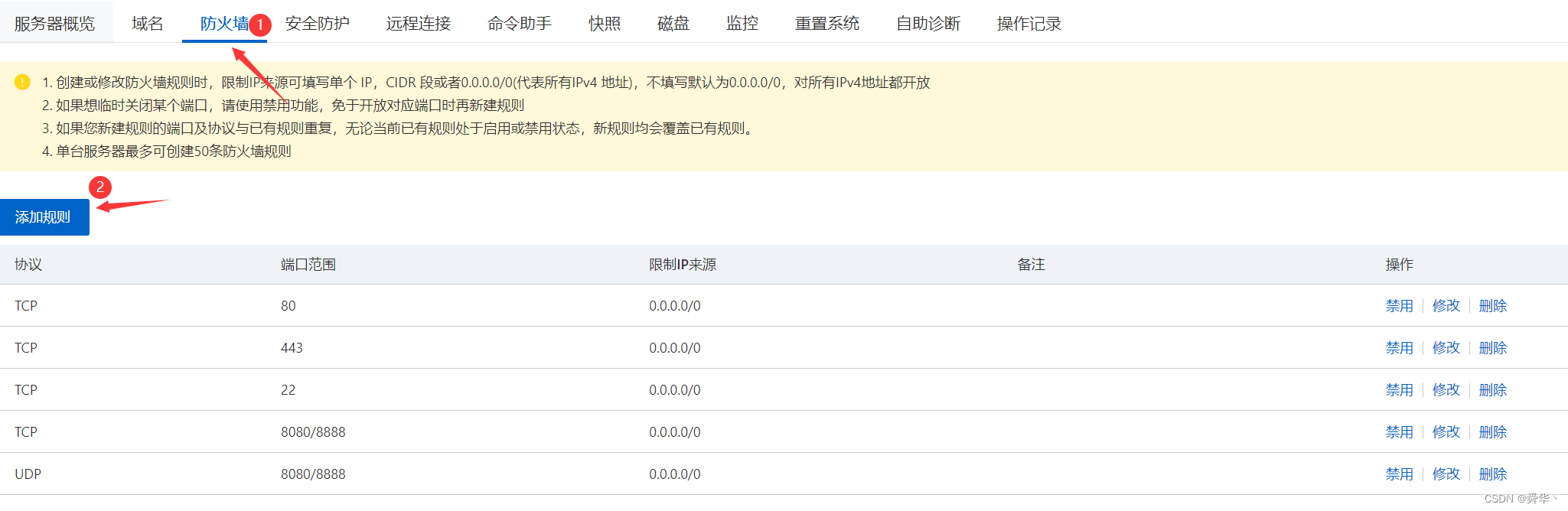Image resolution: width=1568 pixels, height=511 pixels.
Task: Click the 备注 column header
Action: 1031,265
